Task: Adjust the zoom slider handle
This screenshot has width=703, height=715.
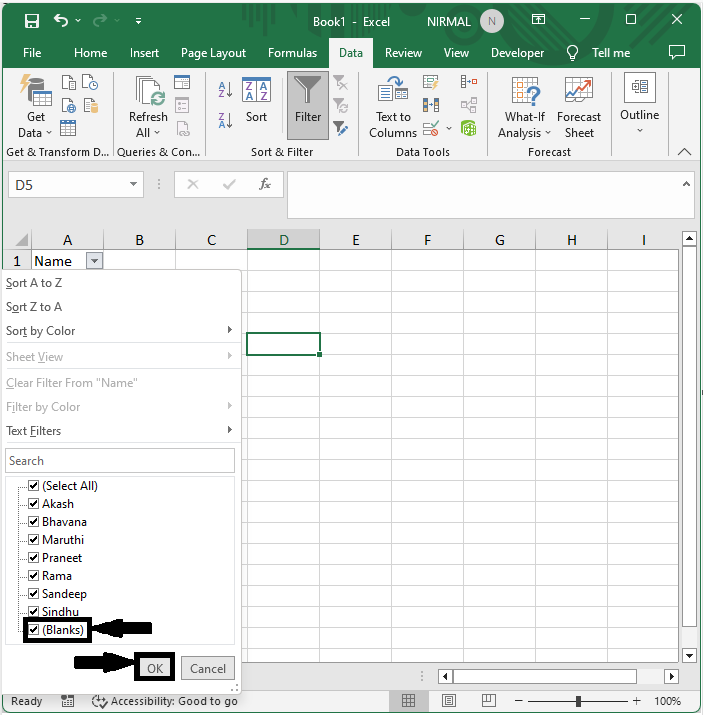Action: [578, 700]
